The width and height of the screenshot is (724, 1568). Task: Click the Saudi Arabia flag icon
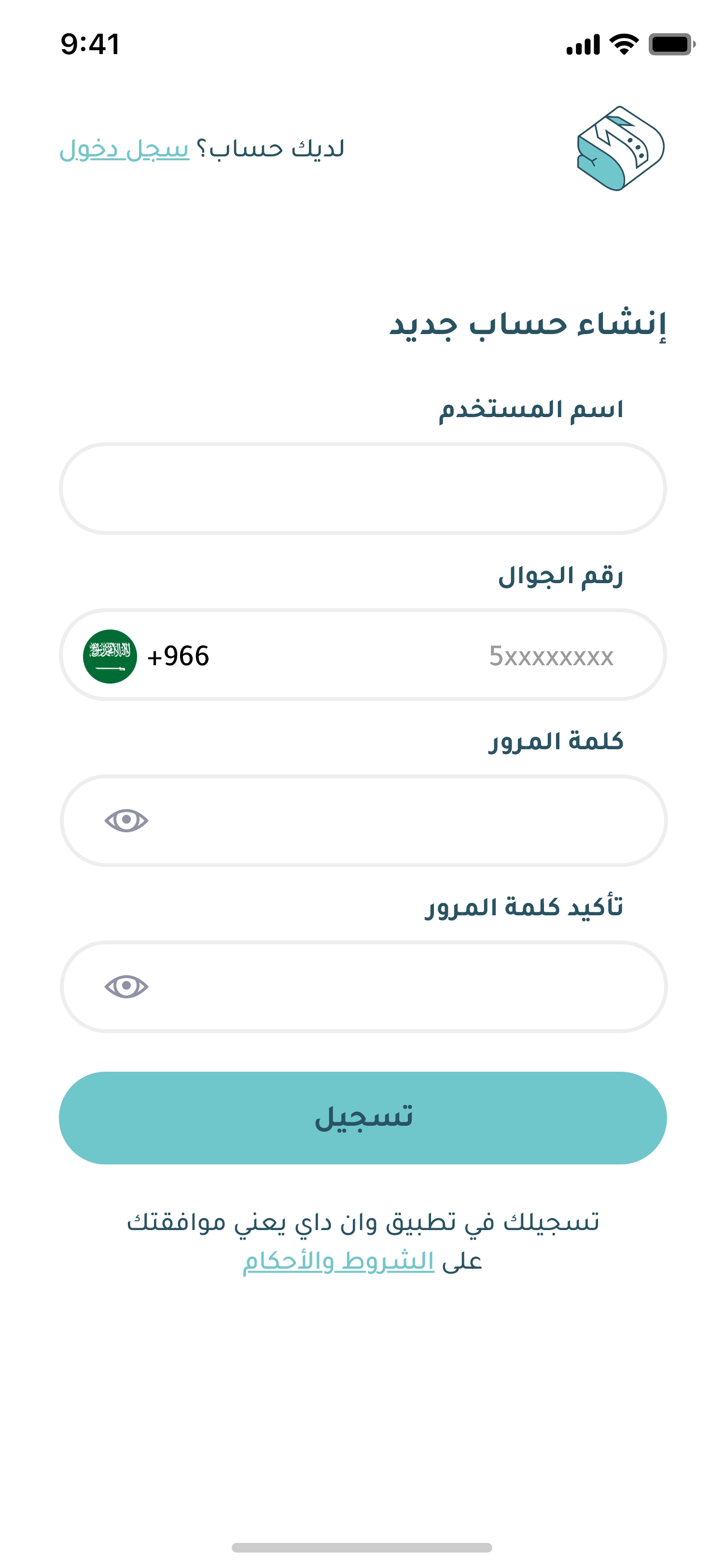[110, 656]
